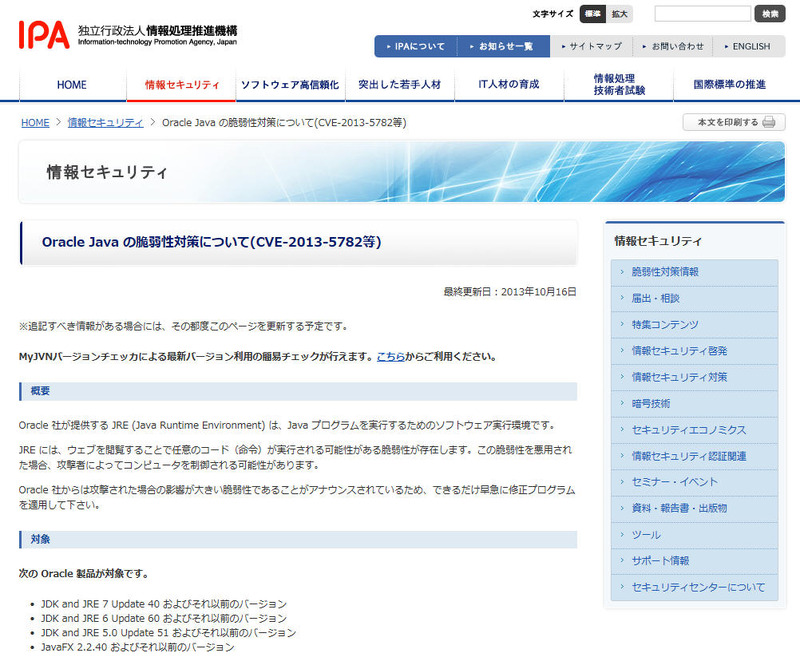Expand 脆弱性対策情報 in the sidebar
800x657 pixels.
[x=665, y=272]
